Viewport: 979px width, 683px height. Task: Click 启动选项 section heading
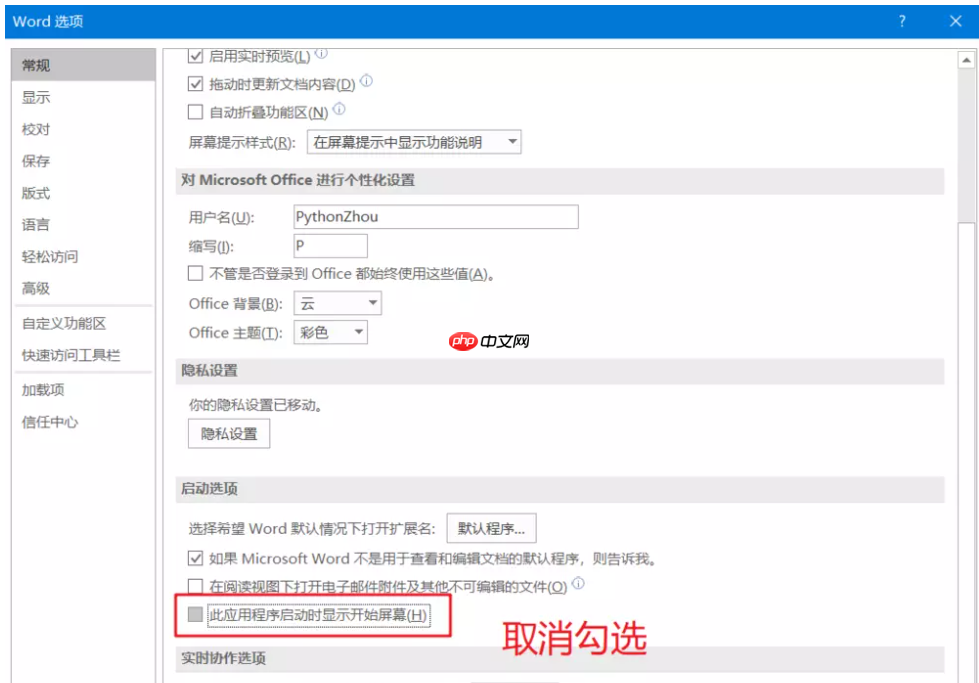(x=209, y=488)
